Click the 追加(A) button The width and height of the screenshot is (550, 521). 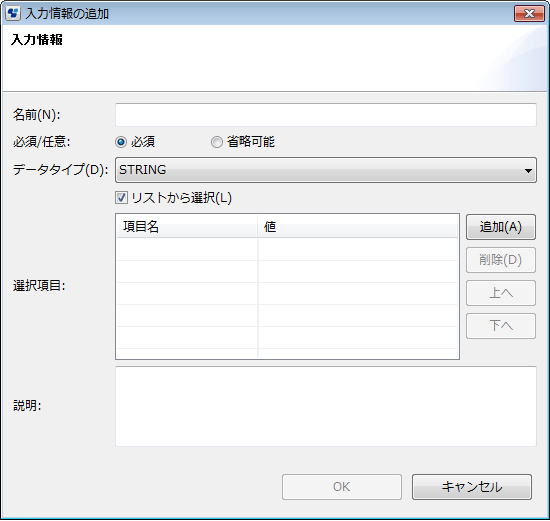point(501,227)
